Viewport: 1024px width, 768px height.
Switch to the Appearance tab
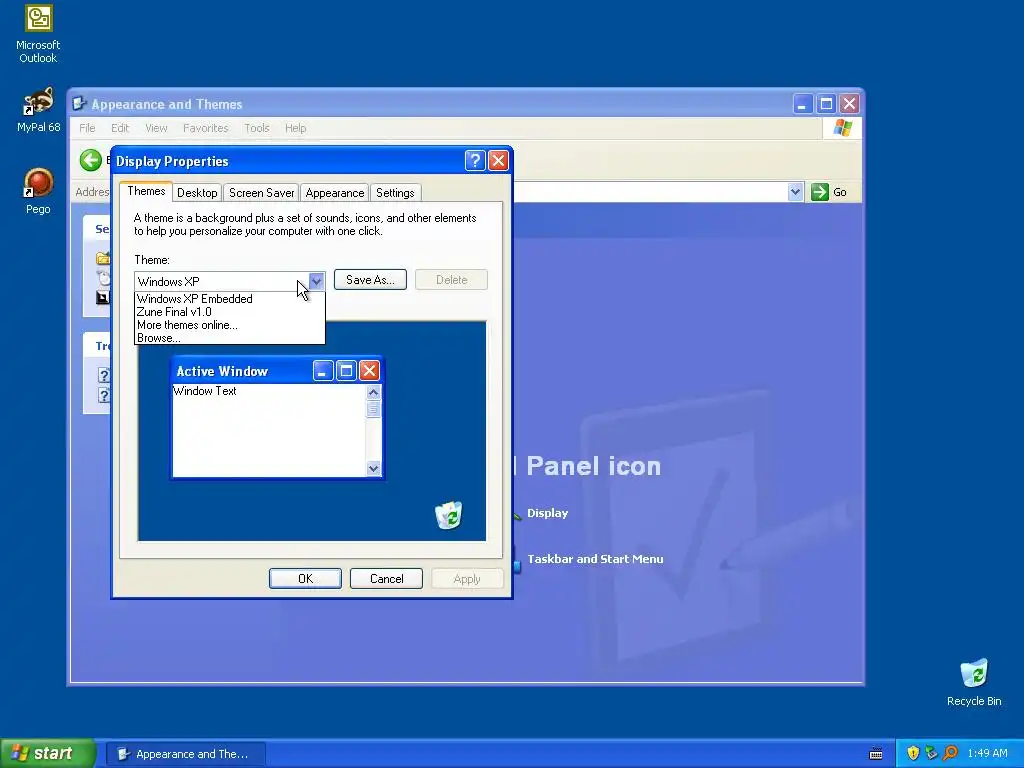[334, 193]
